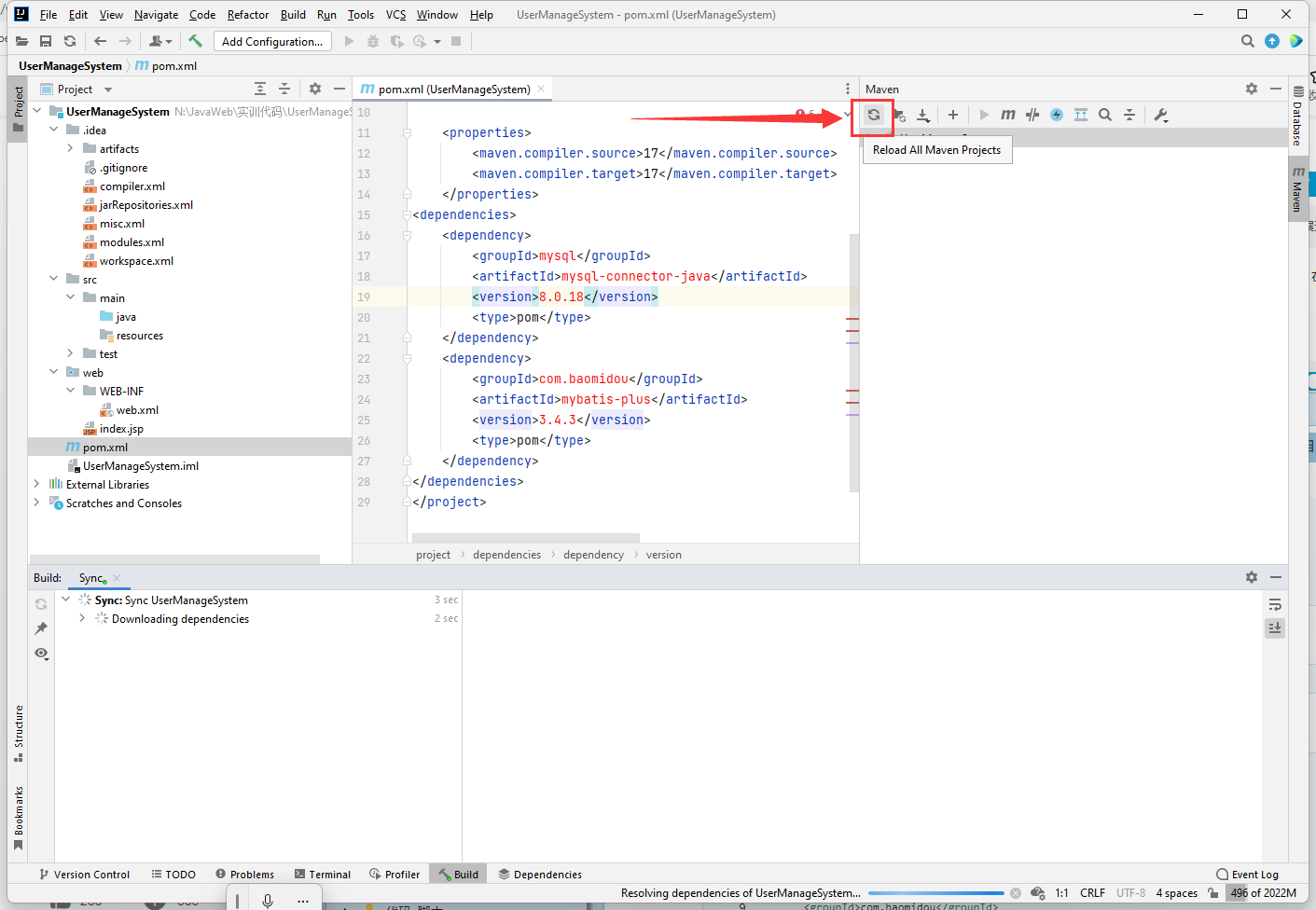Click Reload from Disk toolbar icon
The width and height of the screenshot is (1316, 910).
click(70, 41)
